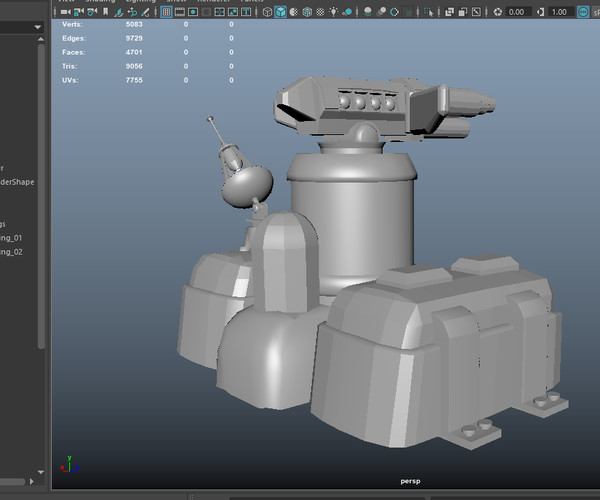Viewport: 600px width, 500px height.
Task: Enable Smooth Shade All mode
Action: coord(280,12)
